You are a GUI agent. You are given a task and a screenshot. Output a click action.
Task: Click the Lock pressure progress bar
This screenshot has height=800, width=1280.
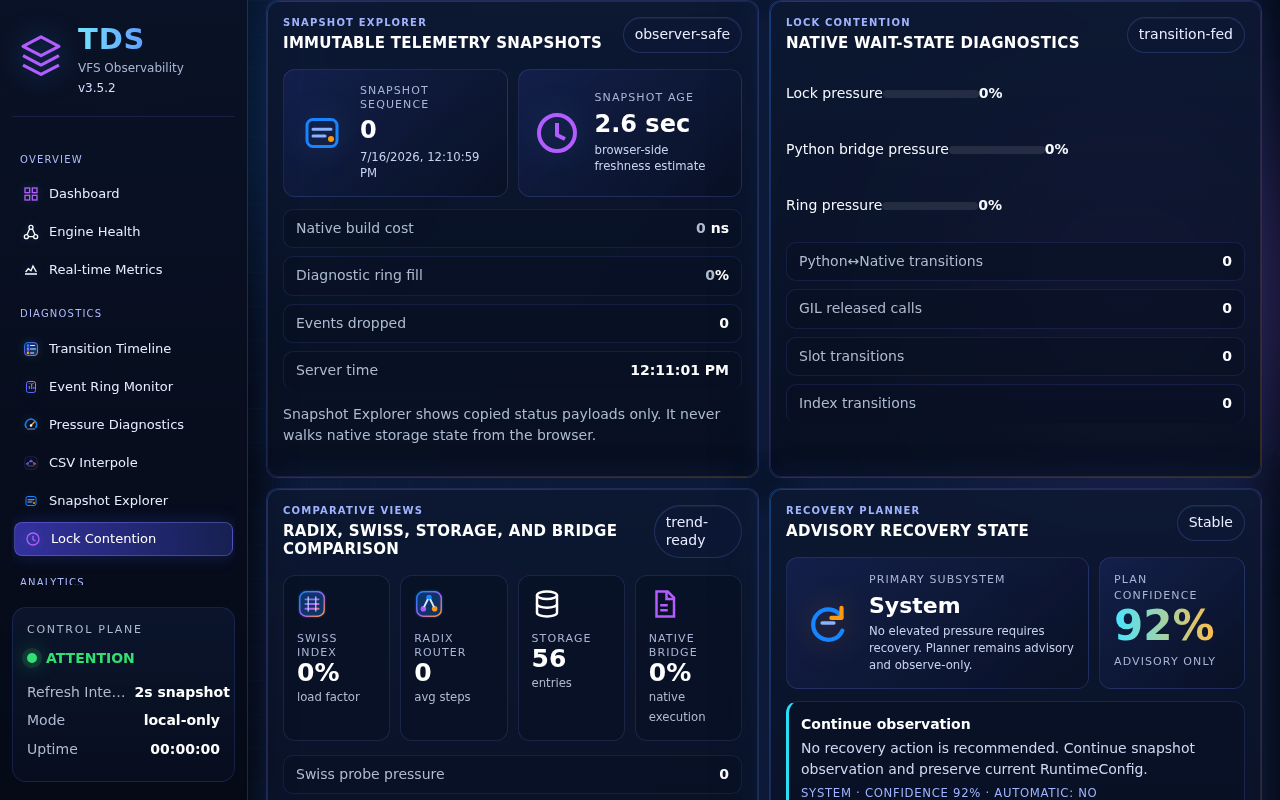pyautogui.click(x=931, y=94)
